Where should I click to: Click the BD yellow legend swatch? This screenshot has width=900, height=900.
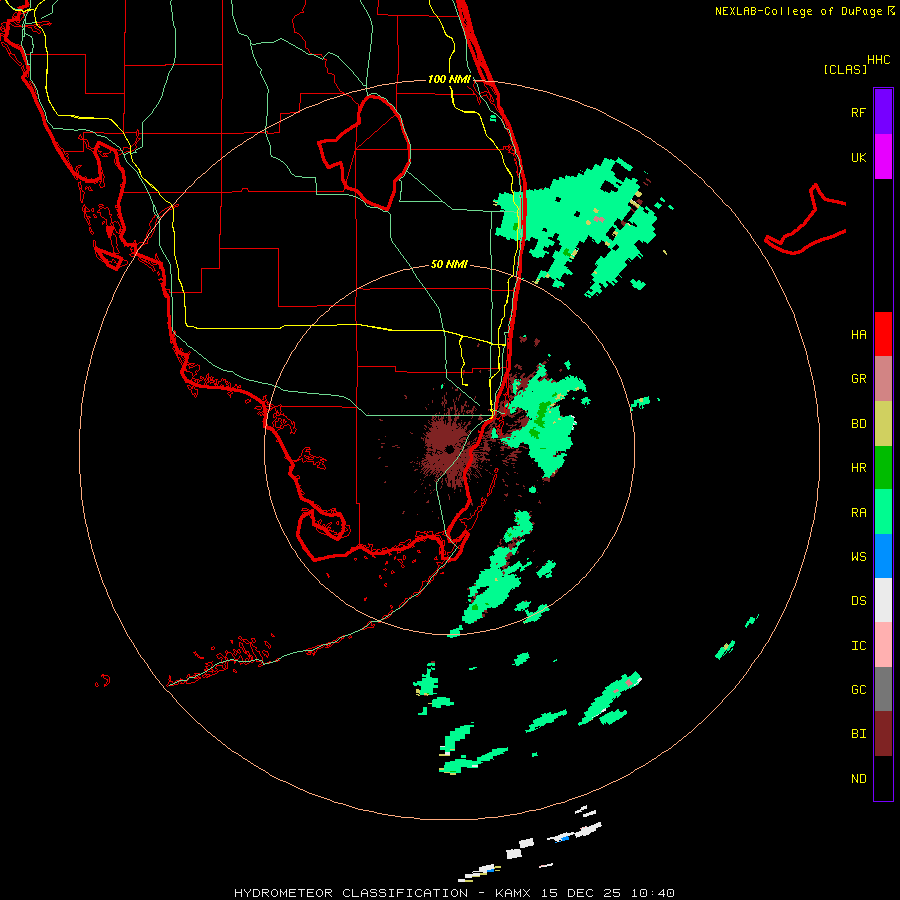pyautogui.click(x=883, y=424)
